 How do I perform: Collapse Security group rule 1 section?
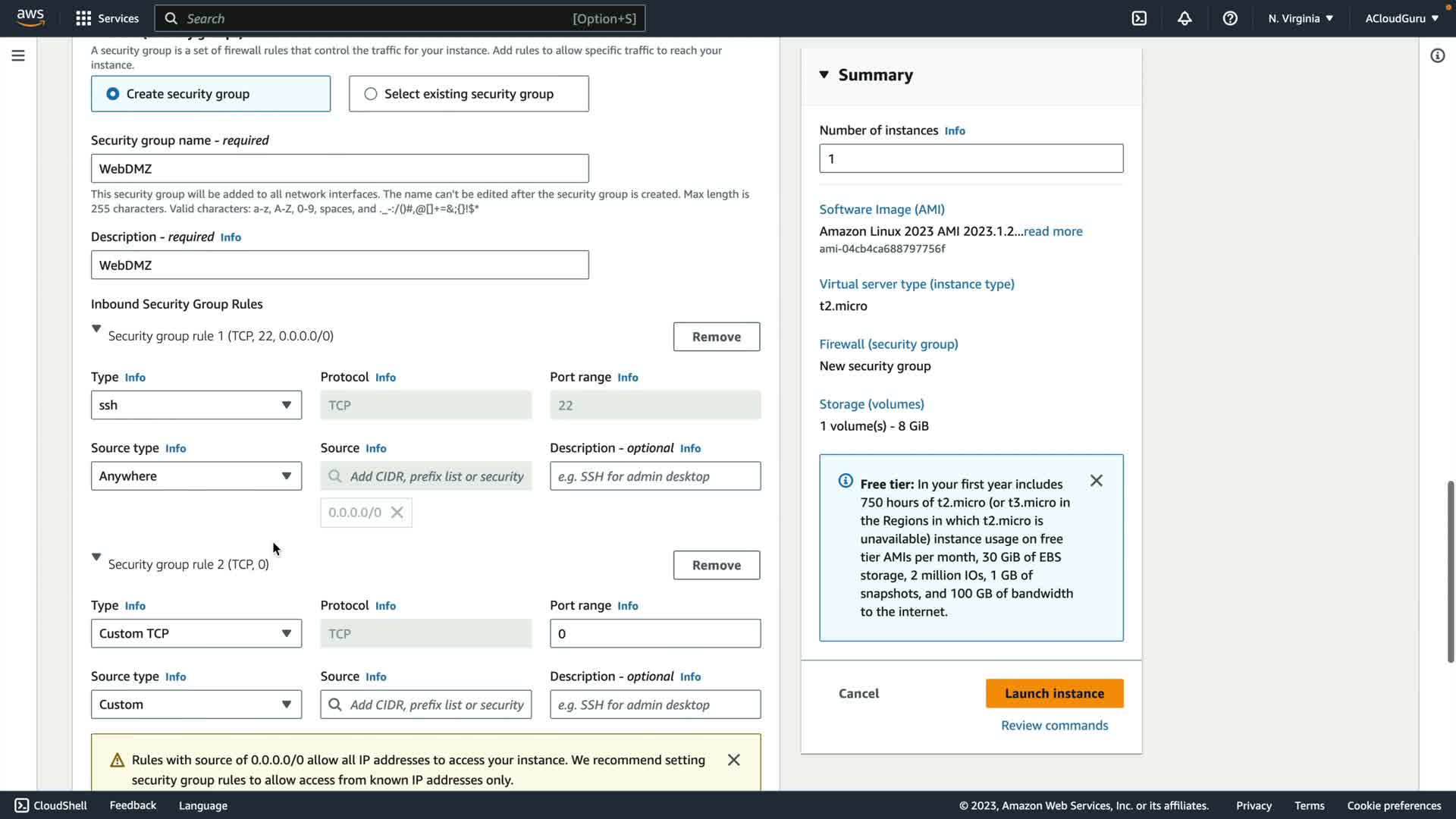click(96, 329)
